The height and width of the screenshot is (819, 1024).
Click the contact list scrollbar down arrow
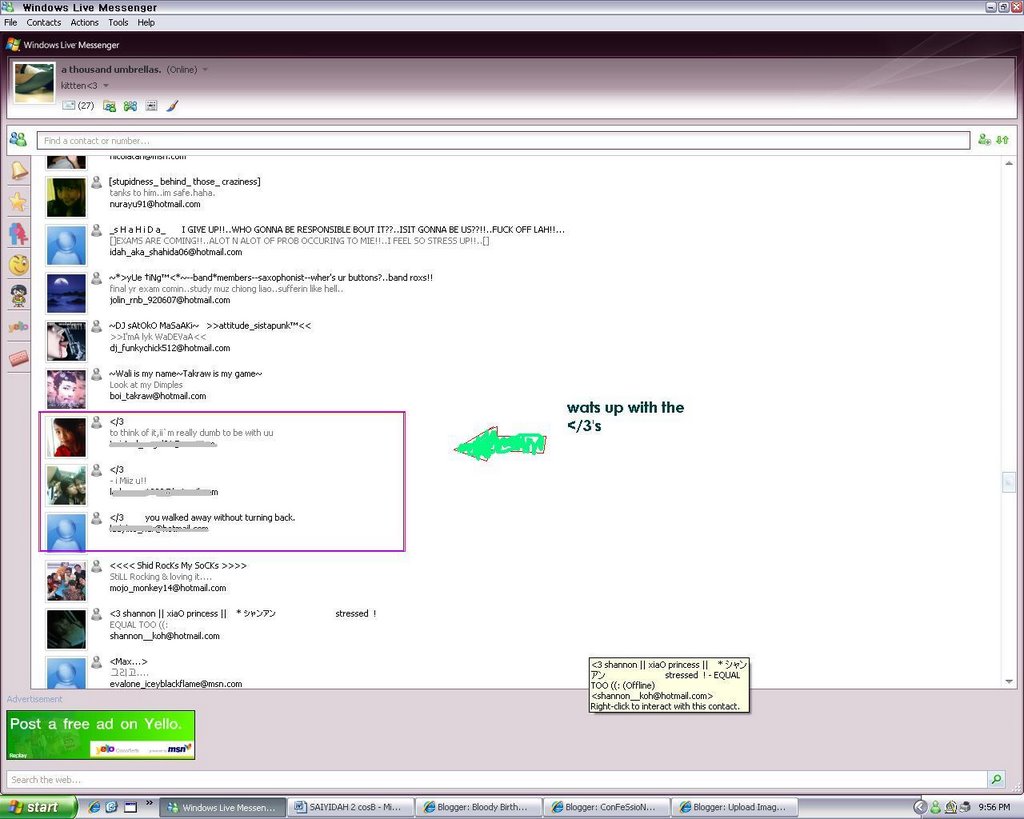(x=1009, y=681)
